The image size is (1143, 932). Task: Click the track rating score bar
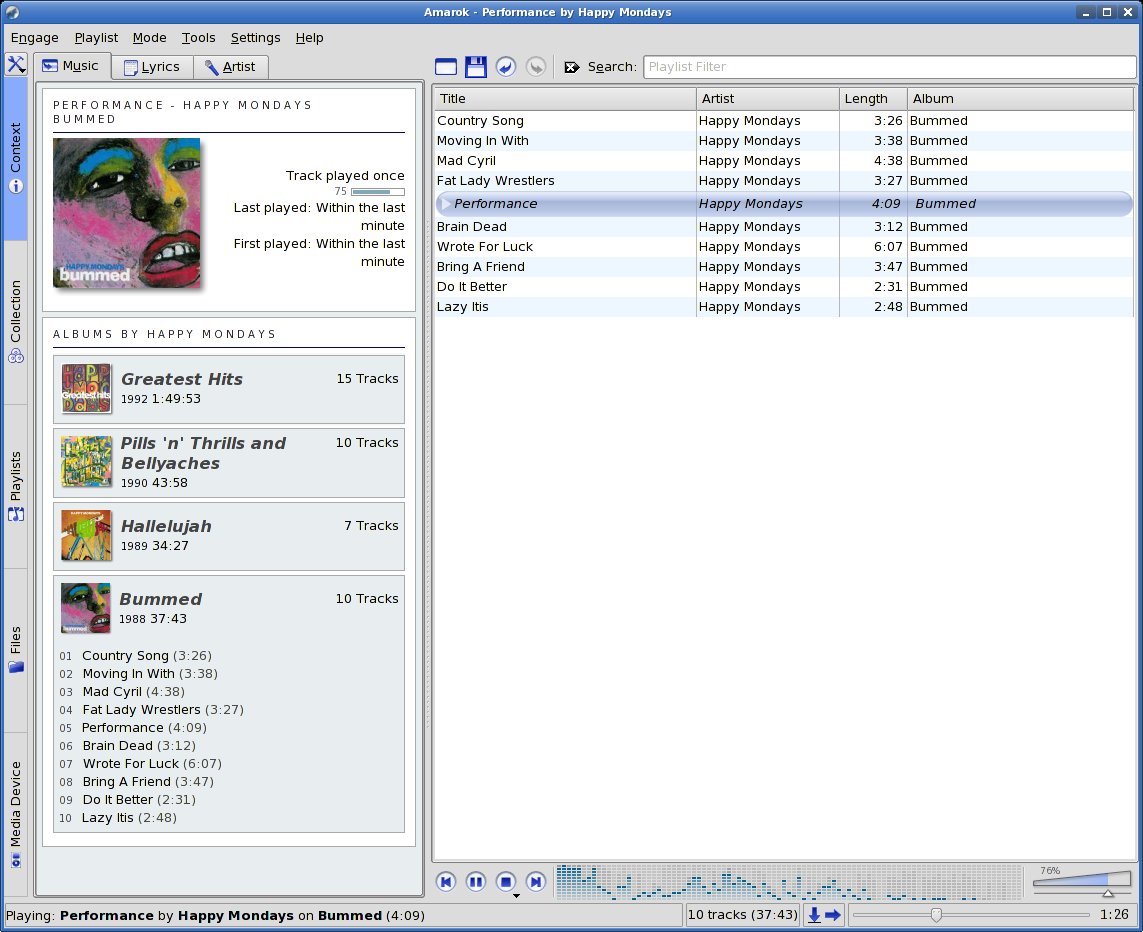click(x=378, y=192)
